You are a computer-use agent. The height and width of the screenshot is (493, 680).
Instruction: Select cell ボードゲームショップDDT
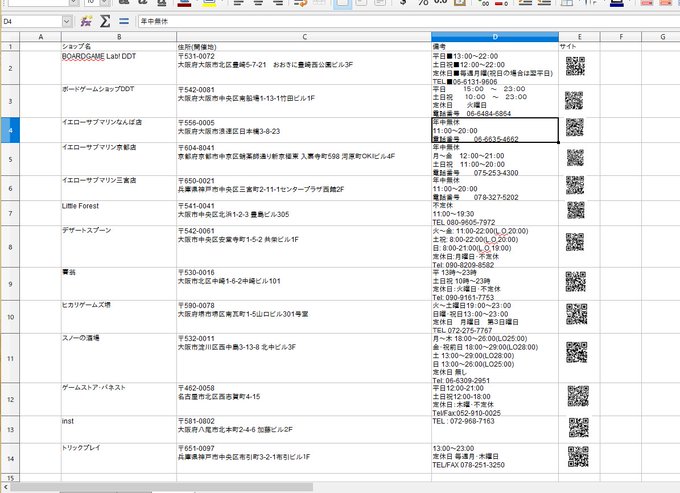point(119,101)
